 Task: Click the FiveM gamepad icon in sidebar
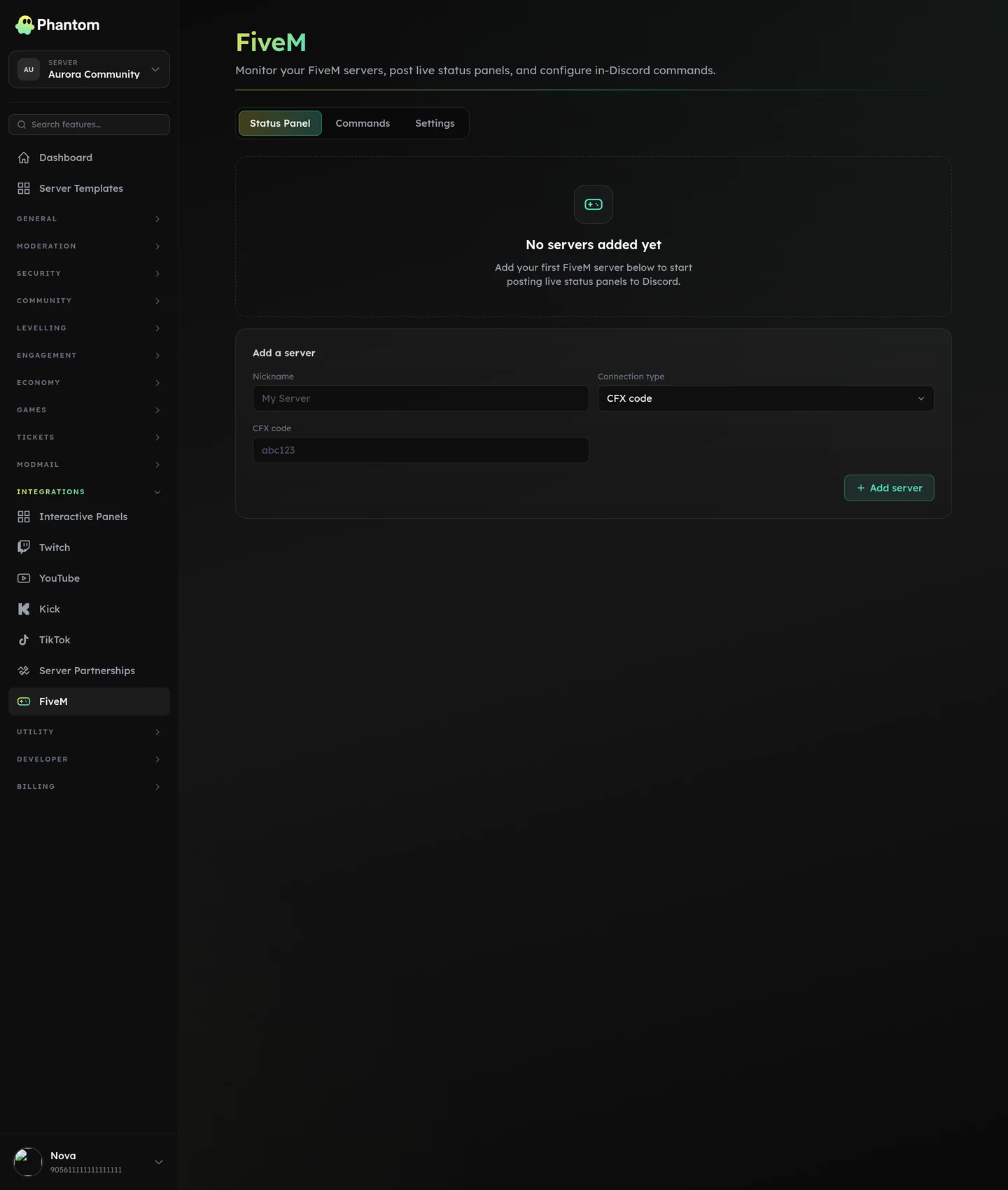coord(24,701)
